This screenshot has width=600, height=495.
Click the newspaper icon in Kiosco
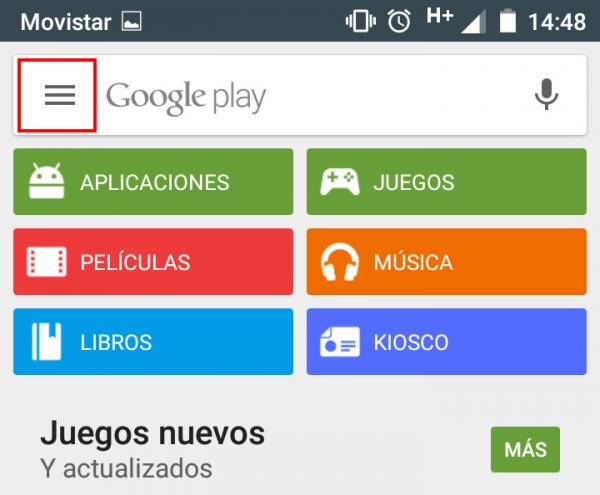339,342
